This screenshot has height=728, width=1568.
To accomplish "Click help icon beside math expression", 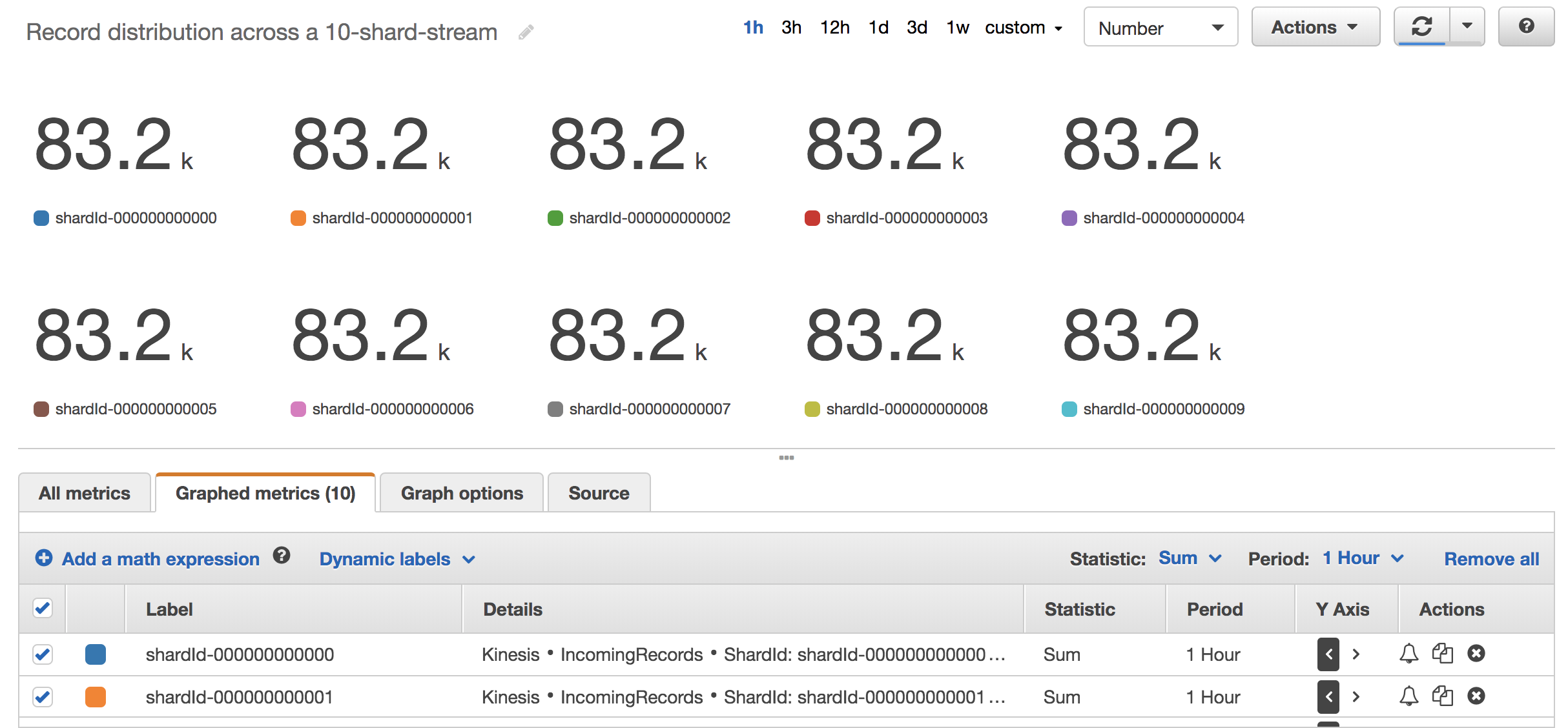I will (x=282, y=556).
